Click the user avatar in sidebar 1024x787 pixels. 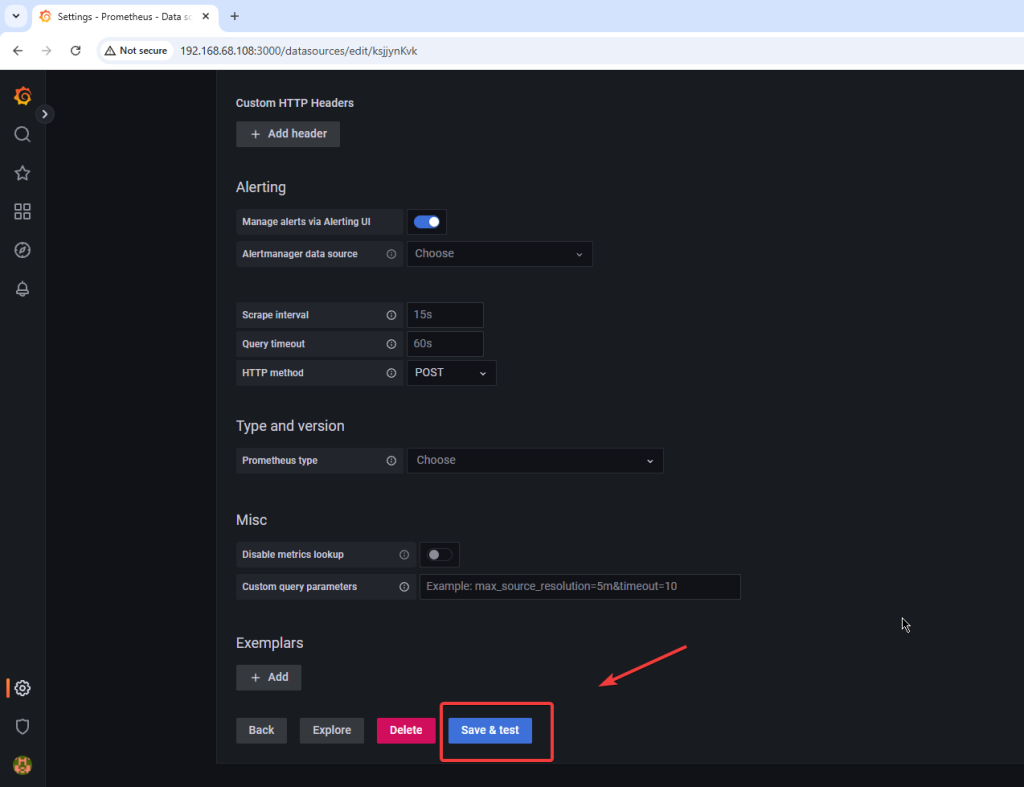22,765
